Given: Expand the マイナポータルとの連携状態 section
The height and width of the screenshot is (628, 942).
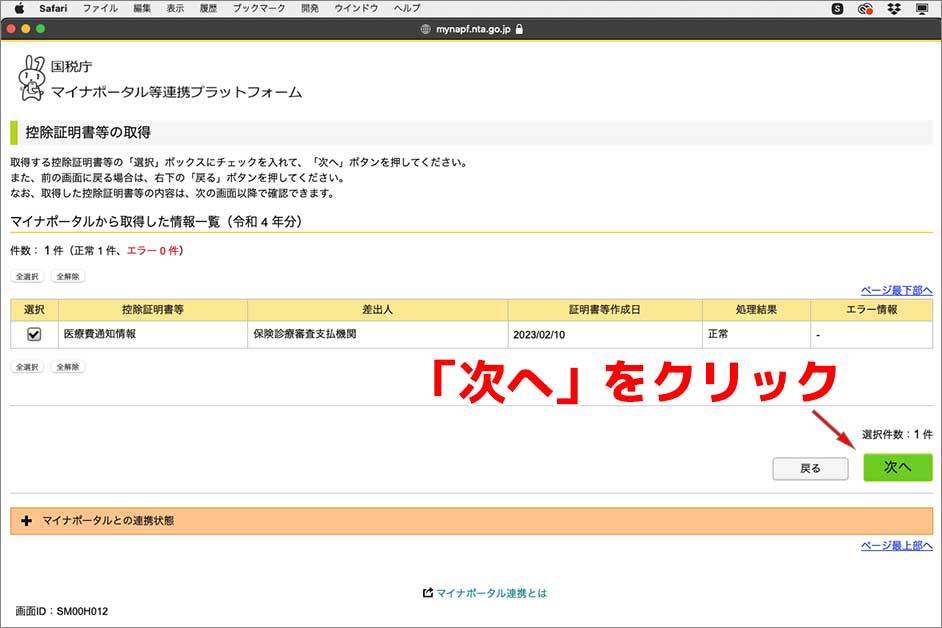Looking at the screenshot, I should 26,519.
